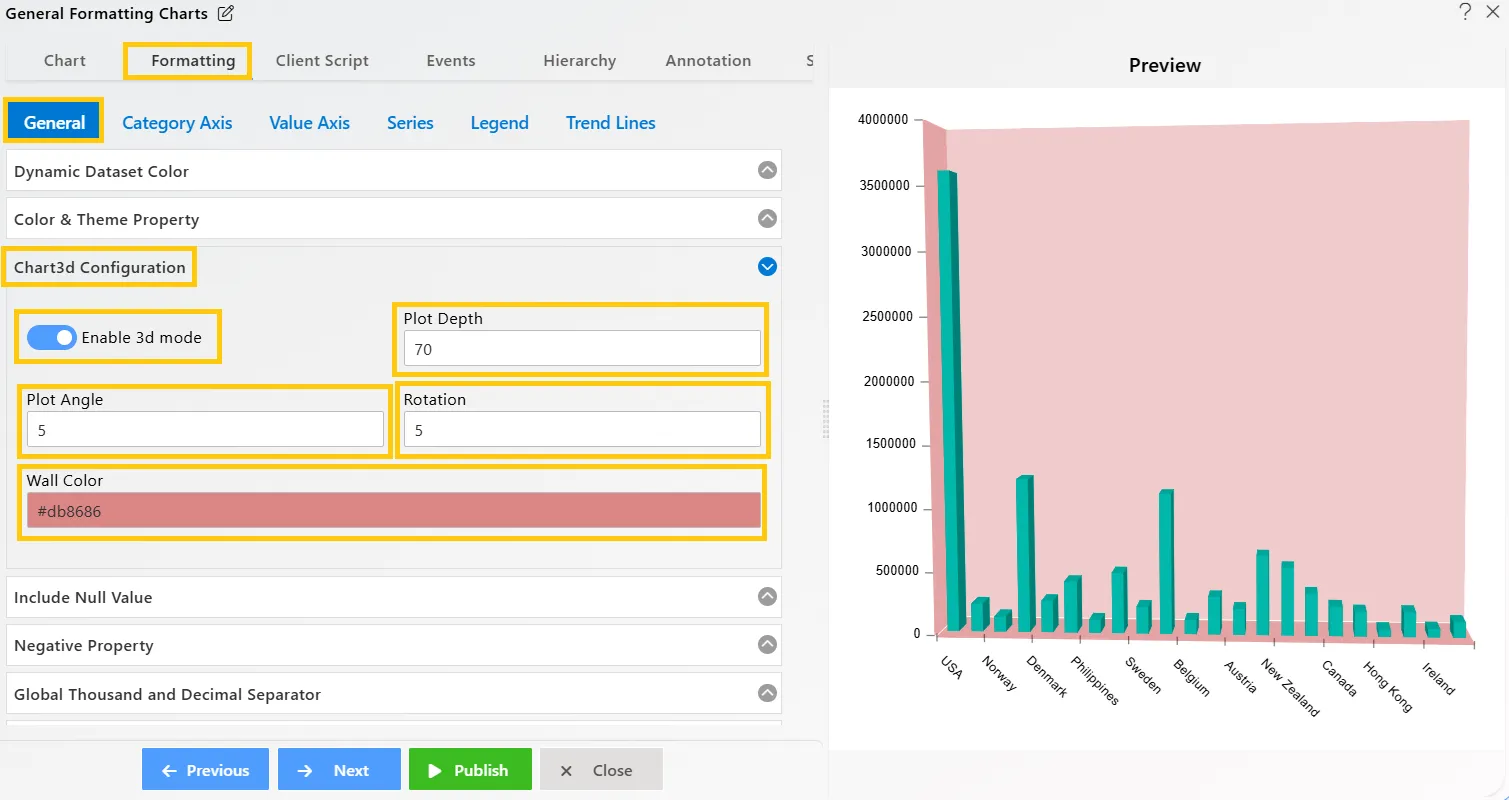Click the New Zealand category axis label
This screenshot has width=1509, height=800.
coord(1290,687)
